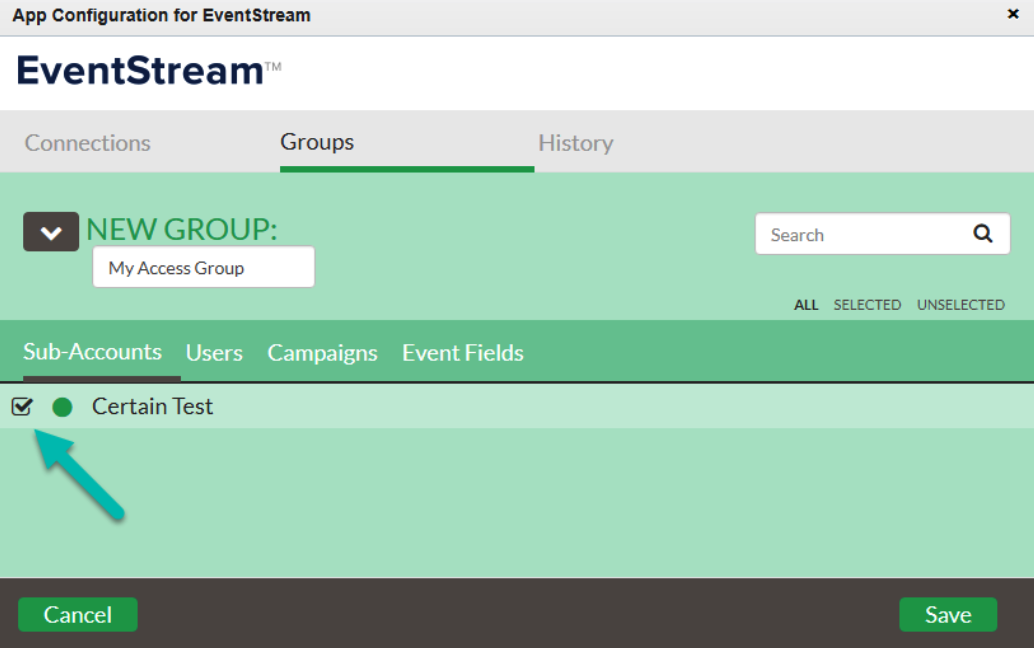The image size is (1034, 648).
Task: Show the Event Fields sub-tab
Action: (463, 353)
